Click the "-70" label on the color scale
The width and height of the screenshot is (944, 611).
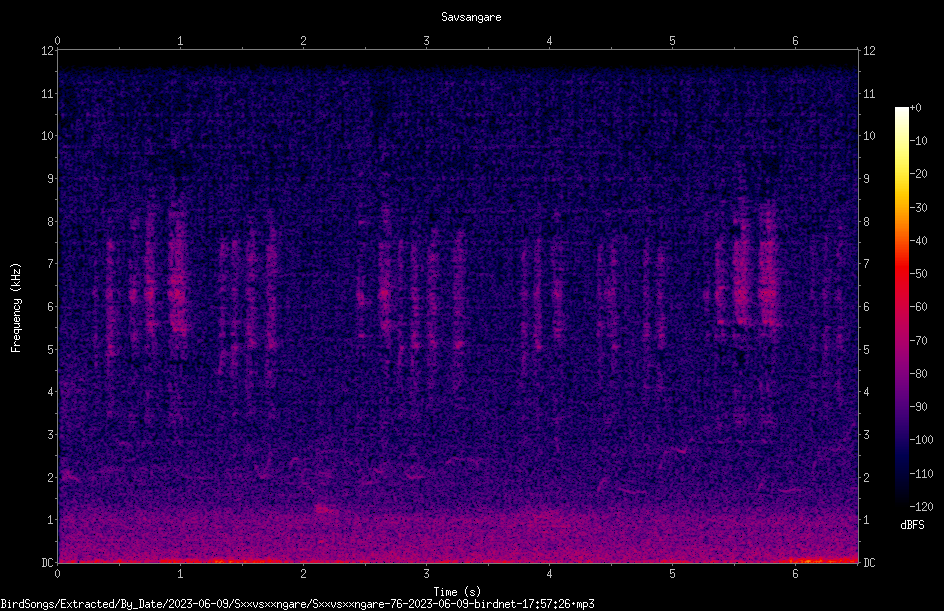click(x=918, y=341)
